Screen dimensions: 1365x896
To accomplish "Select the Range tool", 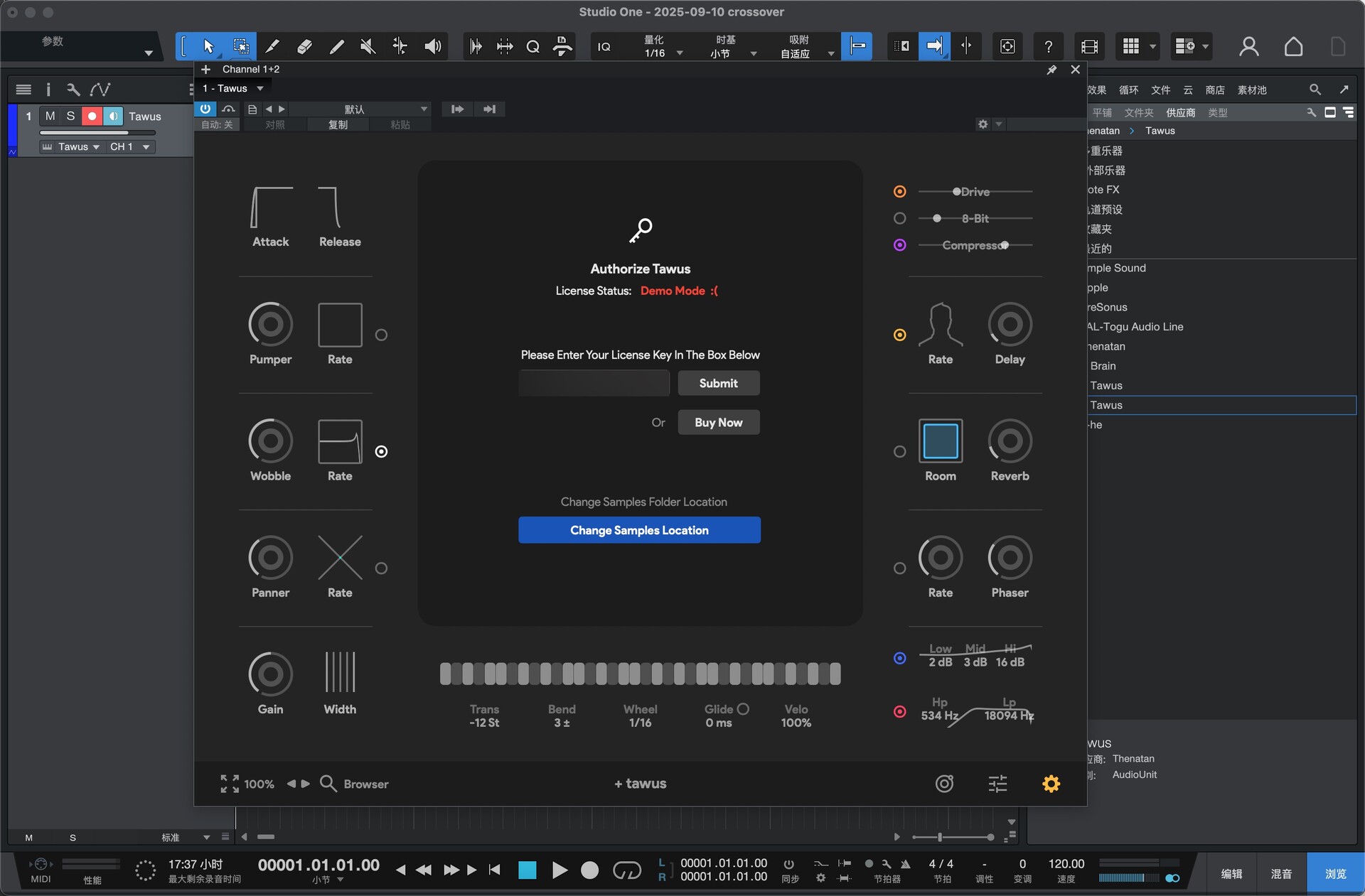I will coord(241,46).
